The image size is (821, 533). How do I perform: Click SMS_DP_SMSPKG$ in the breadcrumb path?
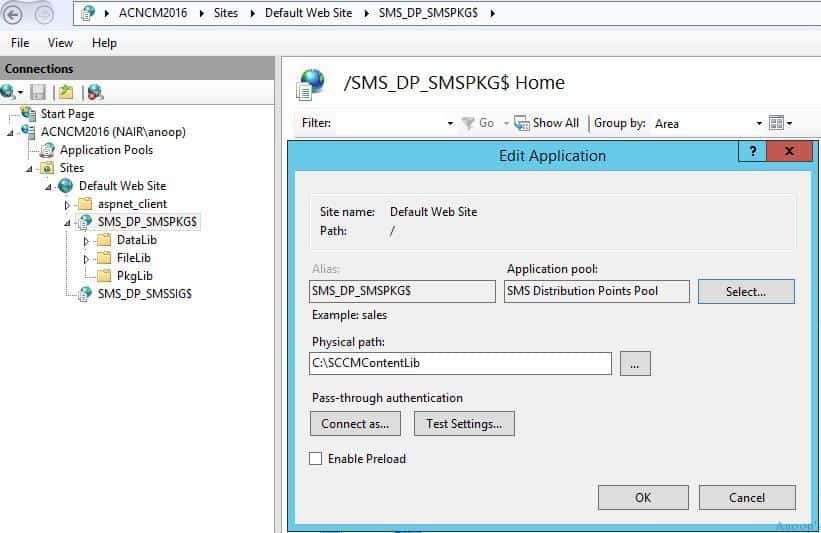pyautogui.click(x=428, y=13)
